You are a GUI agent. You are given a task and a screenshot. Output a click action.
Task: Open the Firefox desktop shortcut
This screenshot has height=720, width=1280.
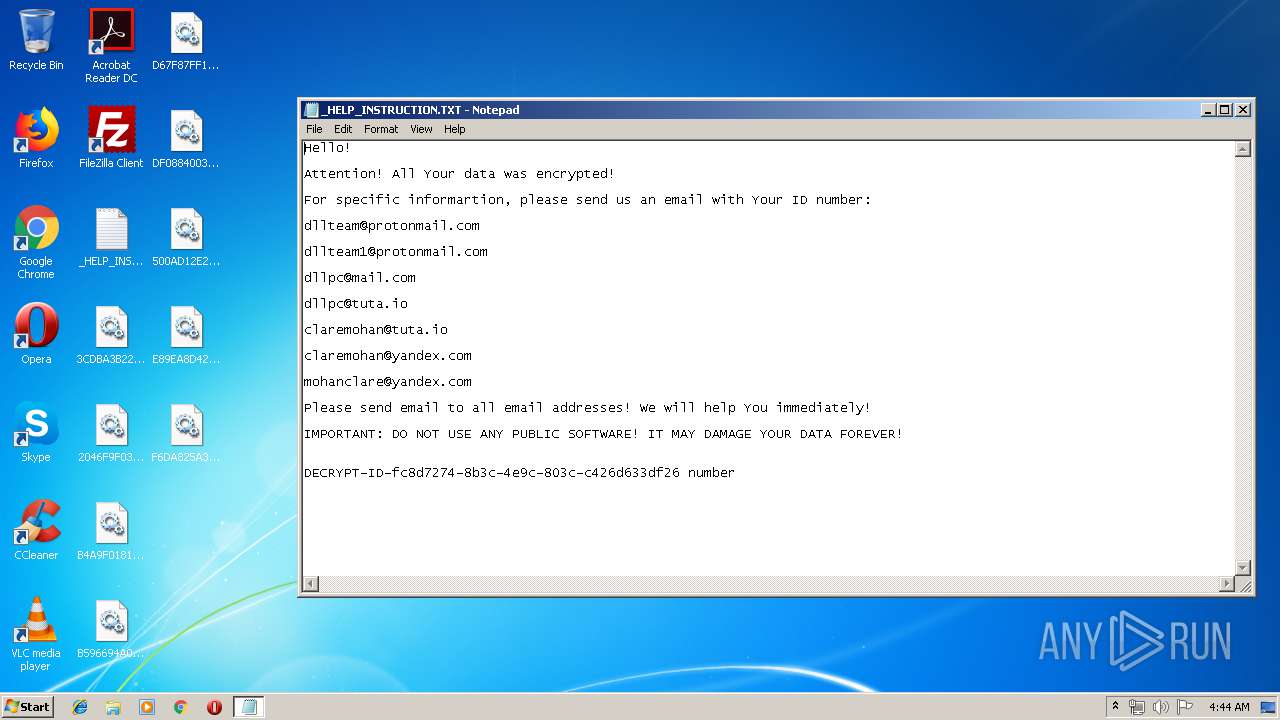(x=36, y=138)
